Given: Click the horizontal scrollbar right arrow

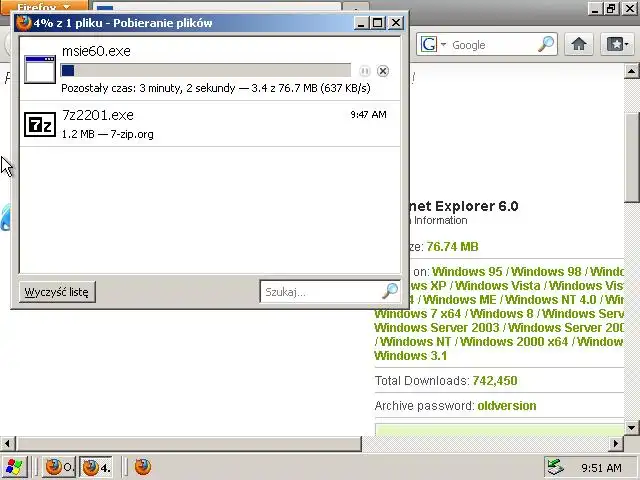Looking at the screenshot, I should pyautogui.click(x=616, y=443).
